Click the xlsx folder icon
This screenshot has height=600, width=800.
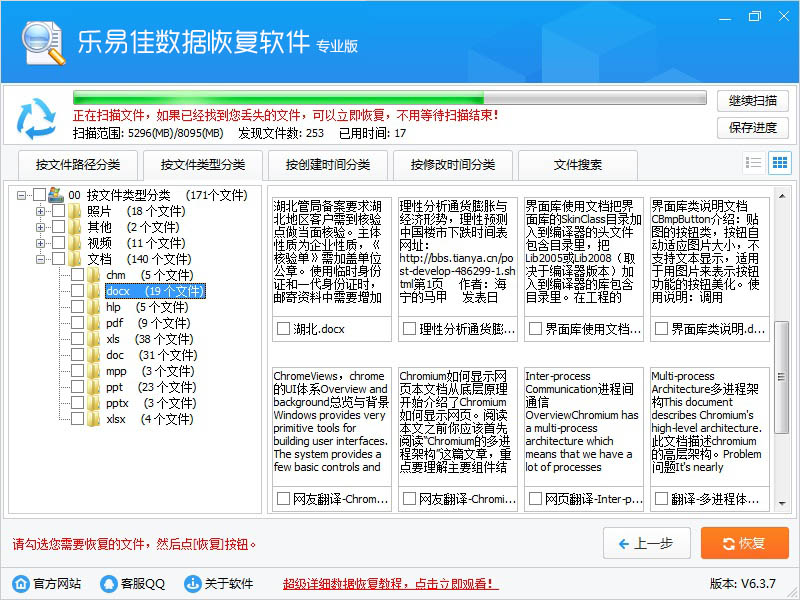click(94, 419)
